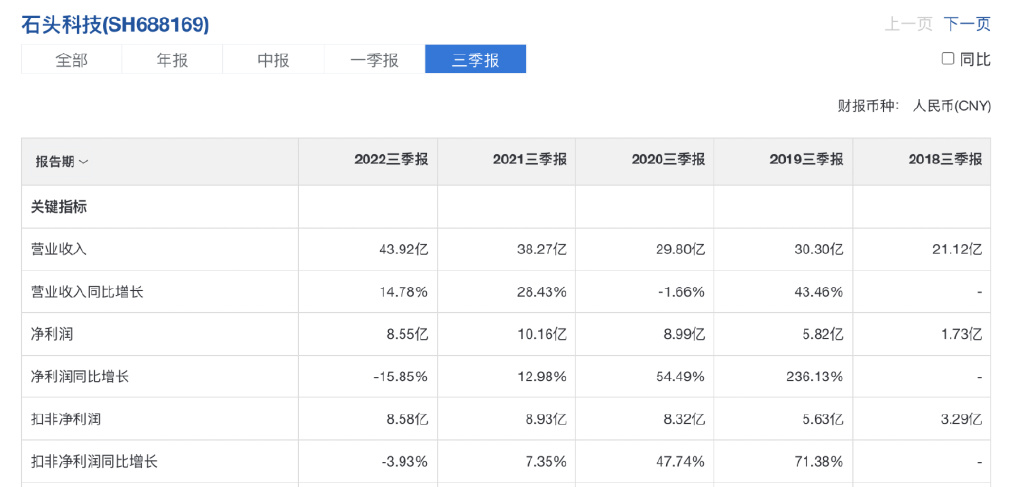This screenshot has width=1024, height=487.
Task: Select the 扣非净利润 row label
Action: (x=66, y=419)
